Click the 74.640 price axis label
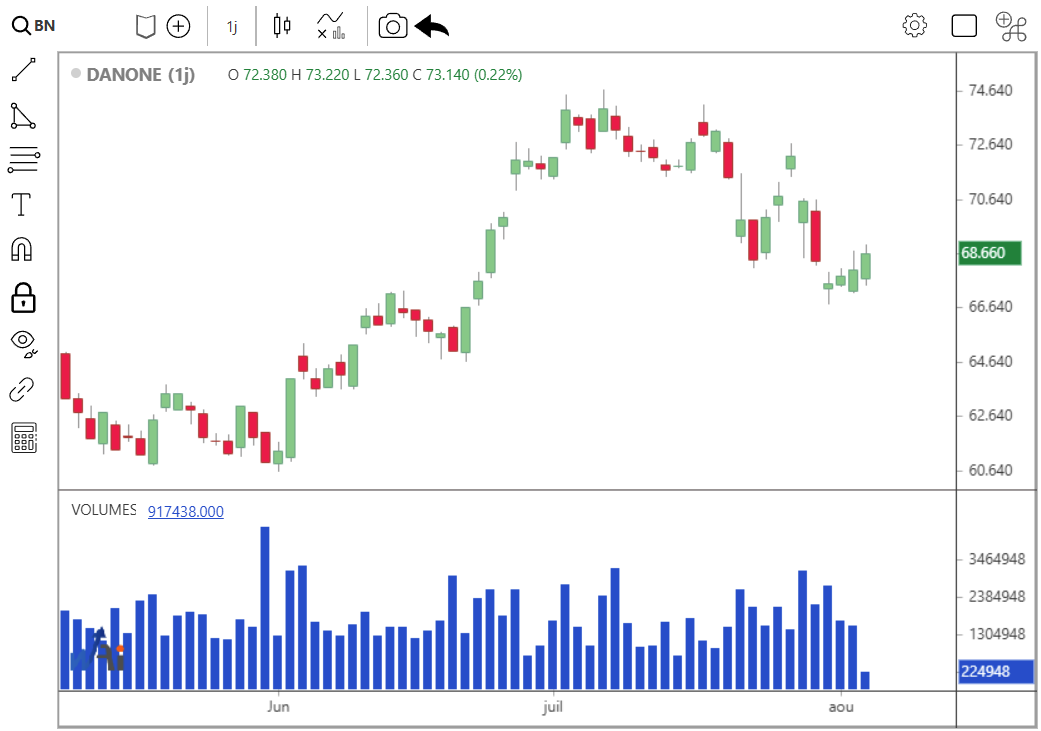Viewport: 1041px width, 731px height. click(990, 90)
